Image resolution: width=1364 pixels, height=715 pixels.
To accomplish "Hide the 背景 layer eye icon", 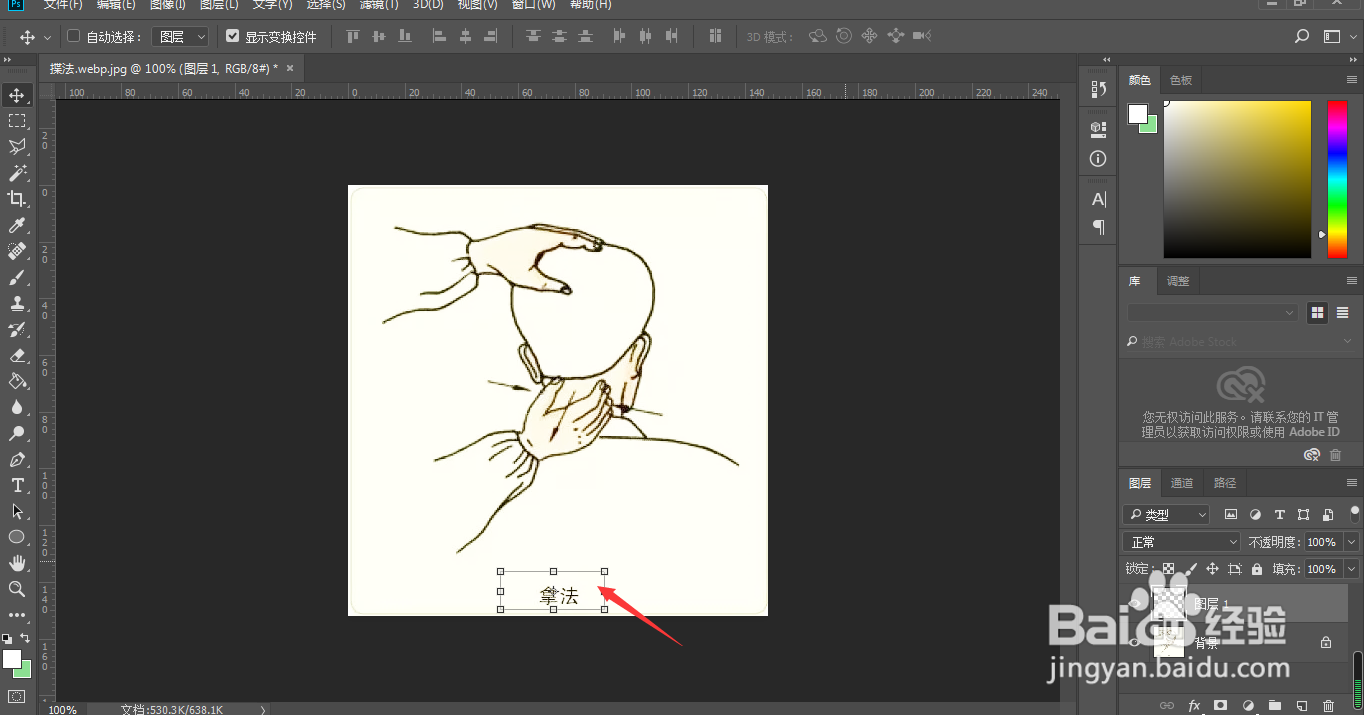I will pyautogui.click(x=1134, y=642).
